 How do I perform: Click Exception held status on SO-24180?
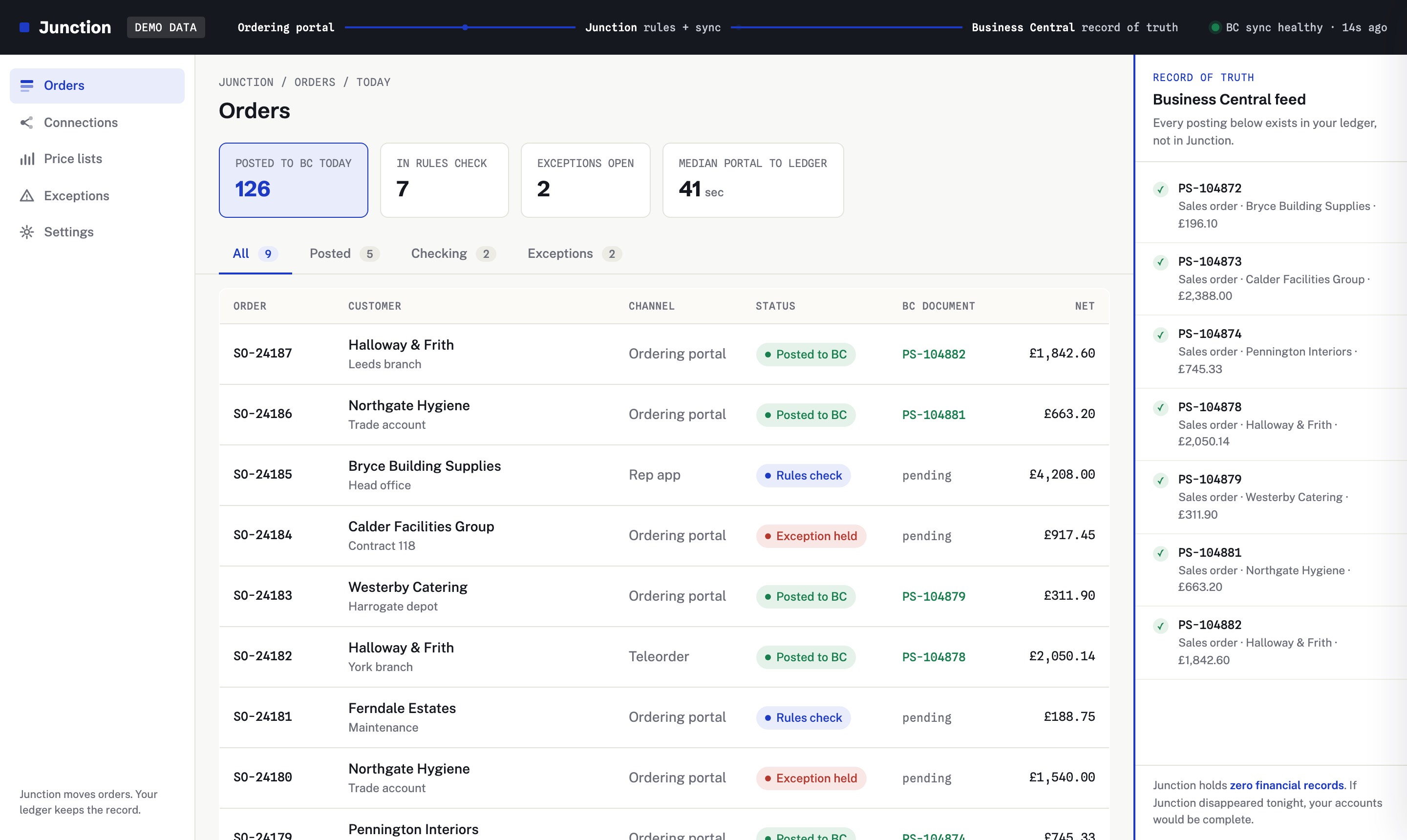[811, 778]
